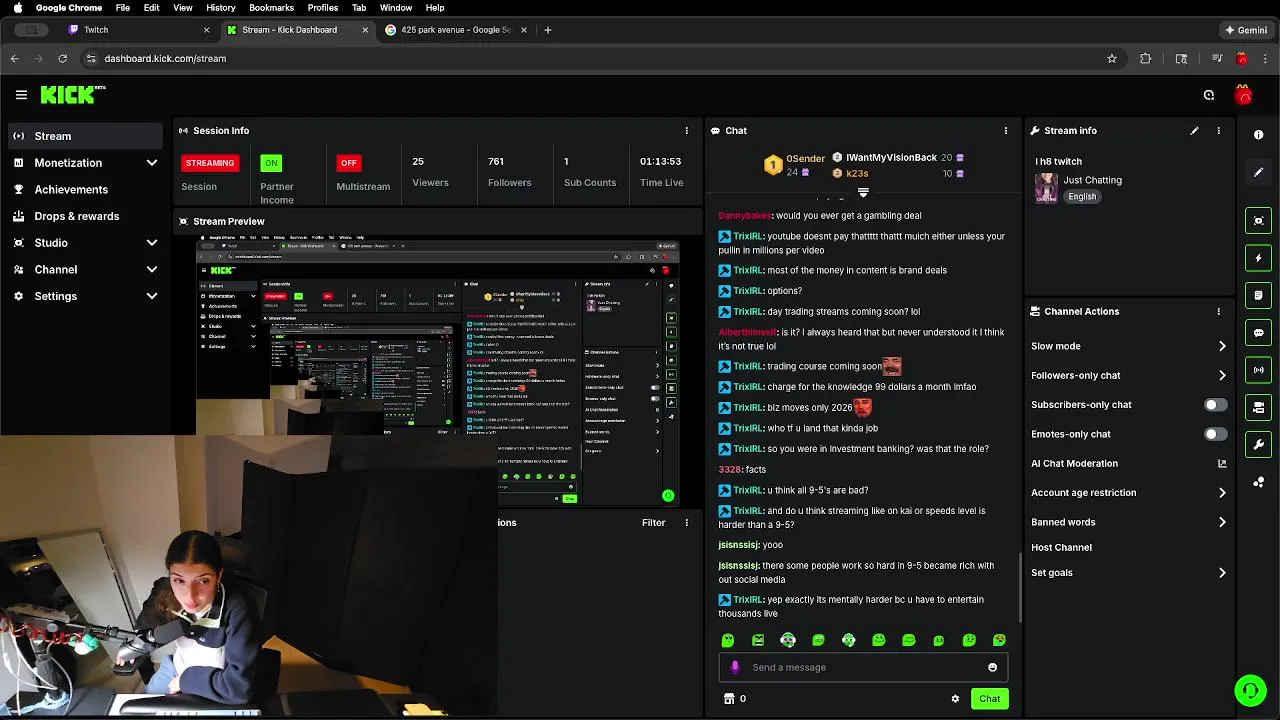Open Account age restriction chevron
The image size is (1280, 720).
point(1222,493)
